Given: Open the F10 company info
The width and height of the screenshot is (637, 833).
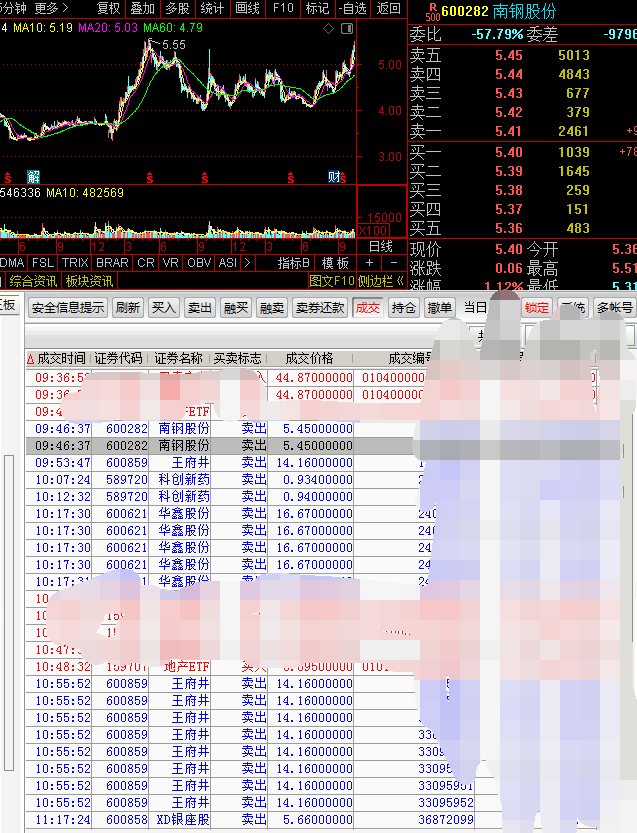Looking at the screenshot, I should click(x=283, y=8).
